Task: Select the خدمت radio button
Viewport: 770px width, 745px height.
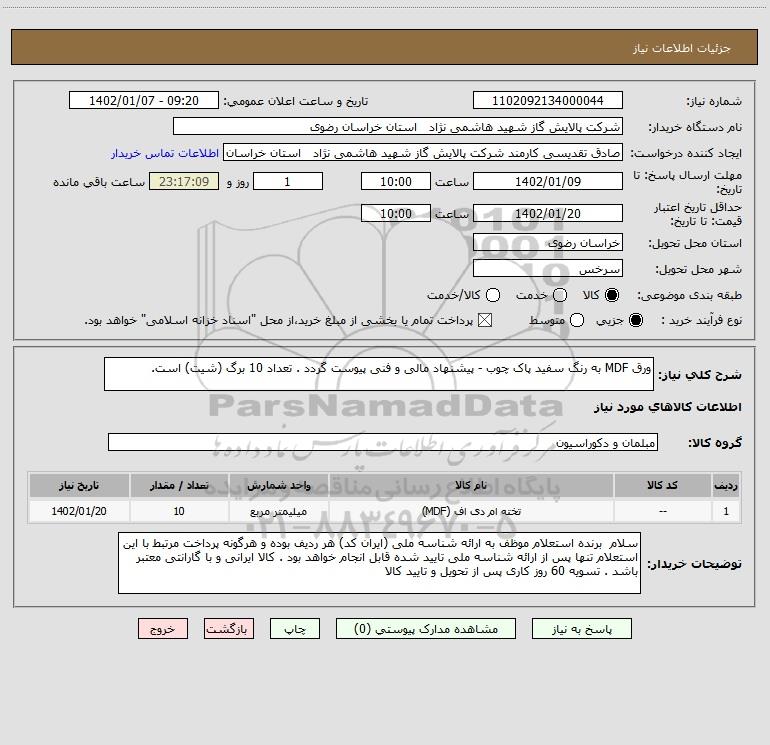Action: [x=560, y=295]
